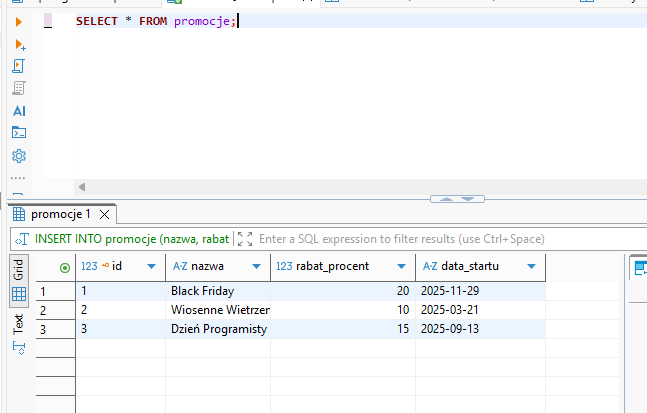Close the promocje 1 results tab
The image size is (647, 413).
coord(106,214)
